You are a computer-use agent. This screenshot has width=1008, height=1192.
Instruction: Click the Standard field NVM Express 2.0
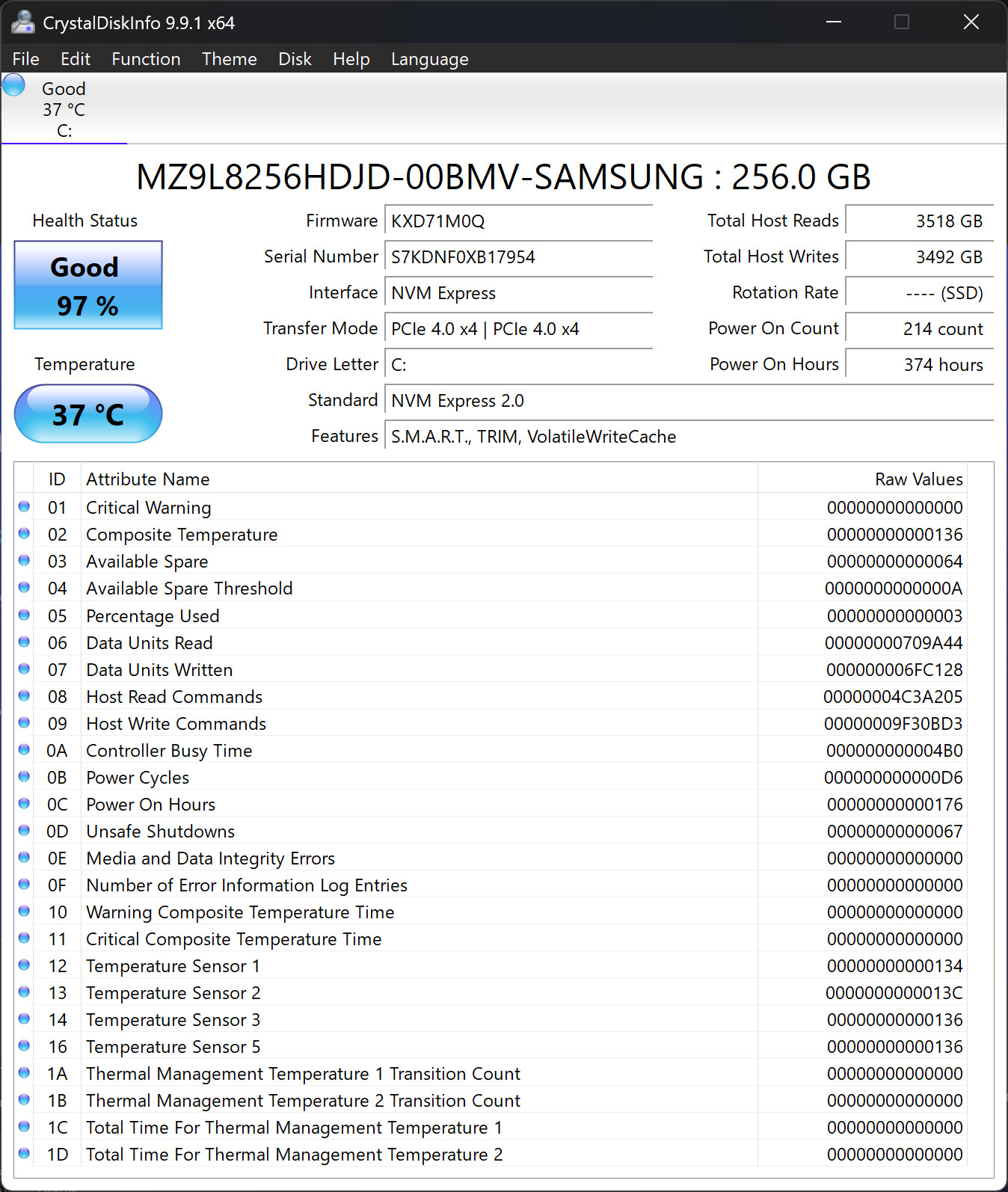[x=689, y=401]
